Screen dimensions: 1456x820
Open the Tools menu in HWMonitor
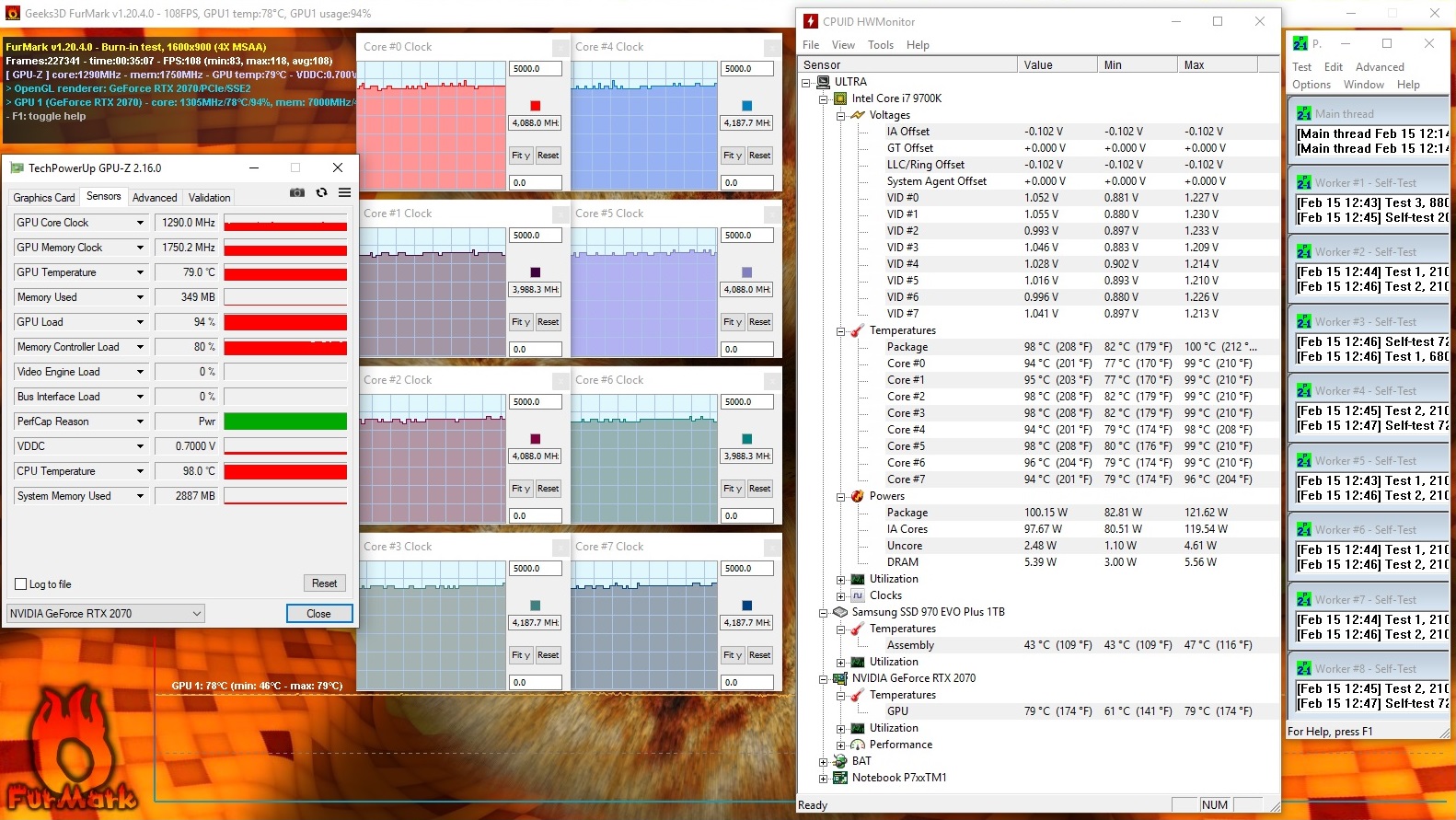pos(880,45)
